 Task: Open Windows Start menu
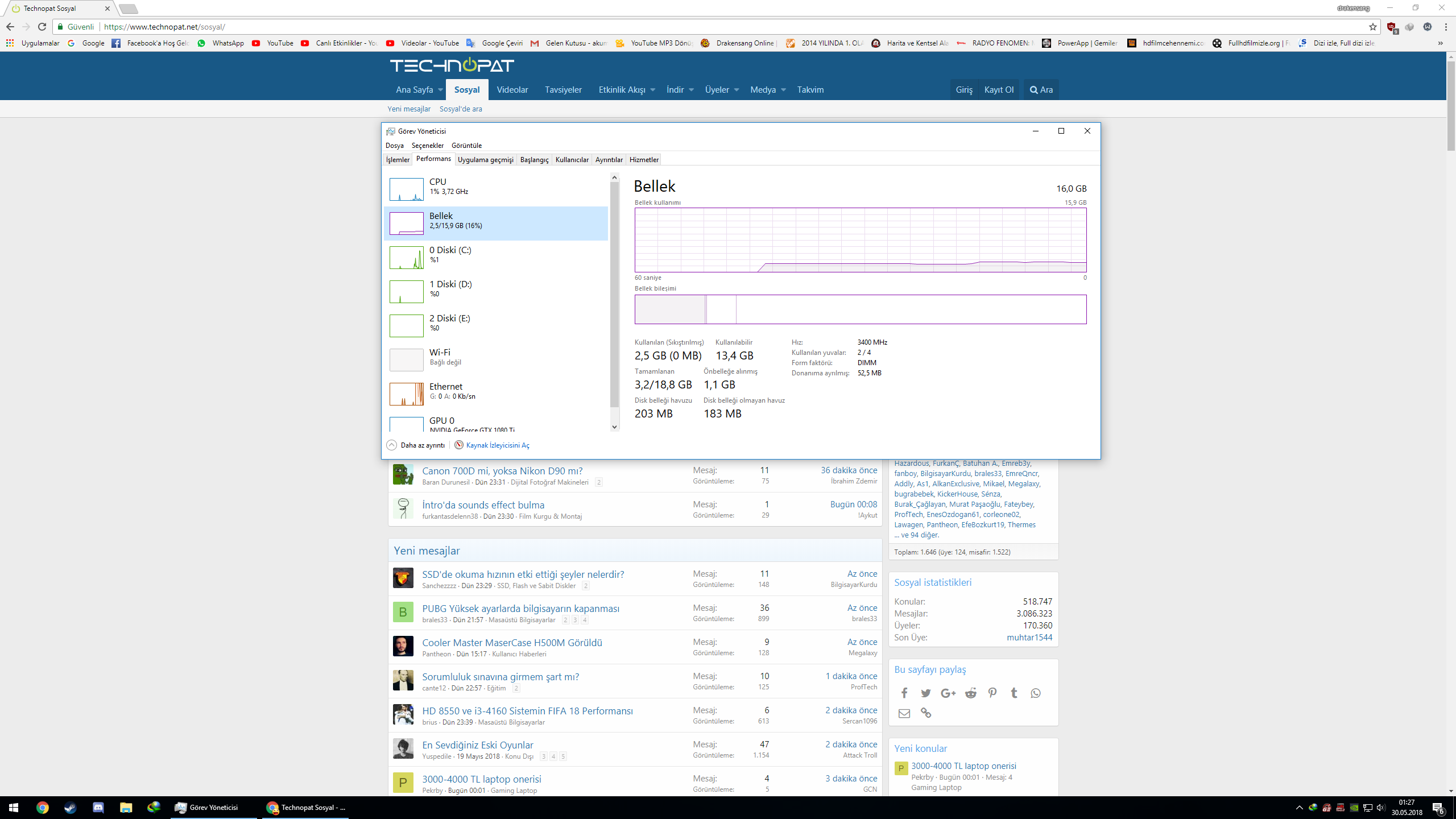click(14, 808)
